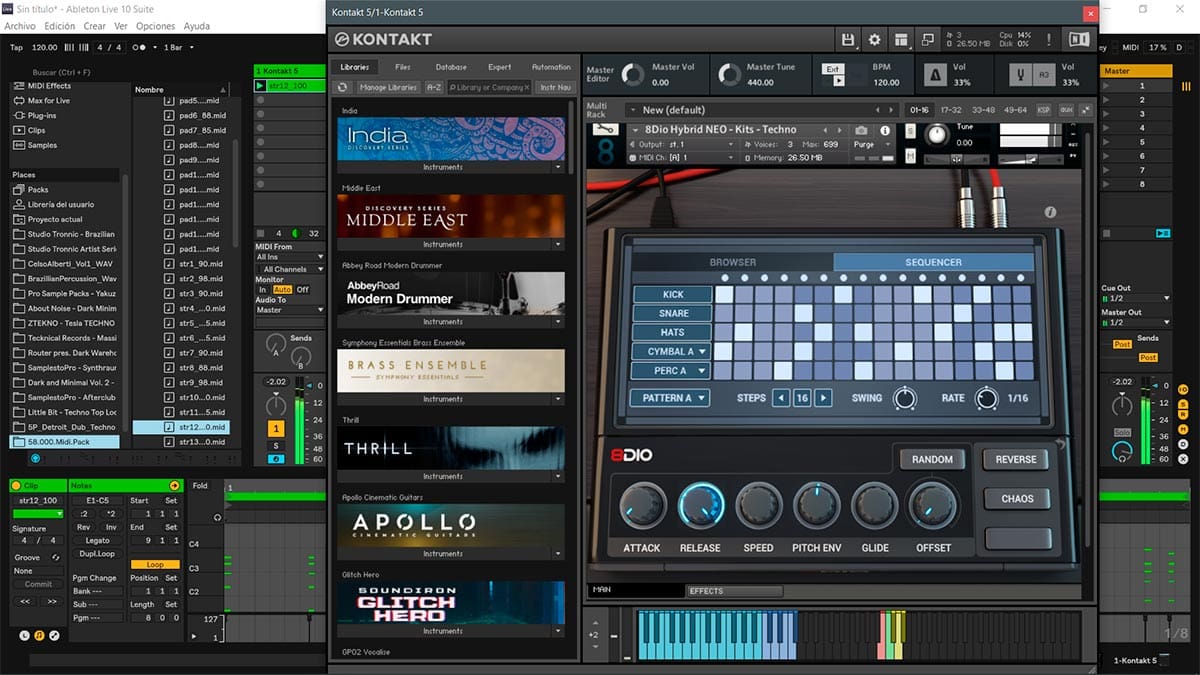
Task: Click the preview headphone icon in Ableton browser
Action: 35,458
